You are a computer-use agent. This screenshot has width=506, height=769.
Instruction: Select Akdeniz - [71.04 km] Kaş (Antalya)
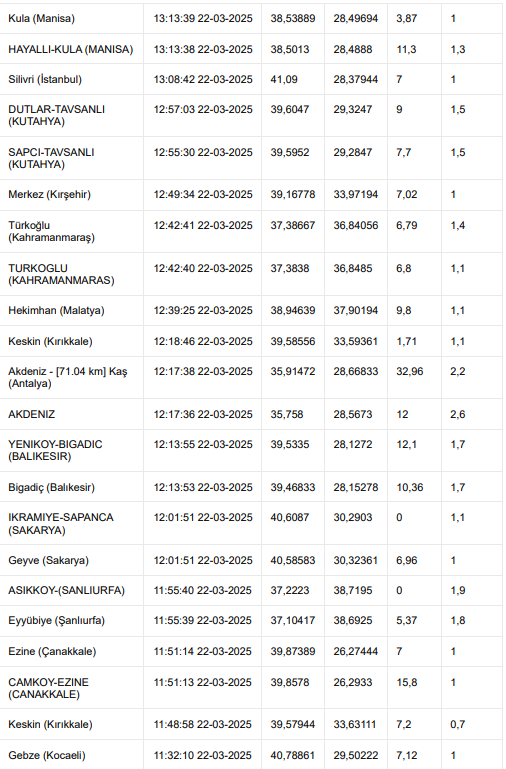click(x=68, y=378)
